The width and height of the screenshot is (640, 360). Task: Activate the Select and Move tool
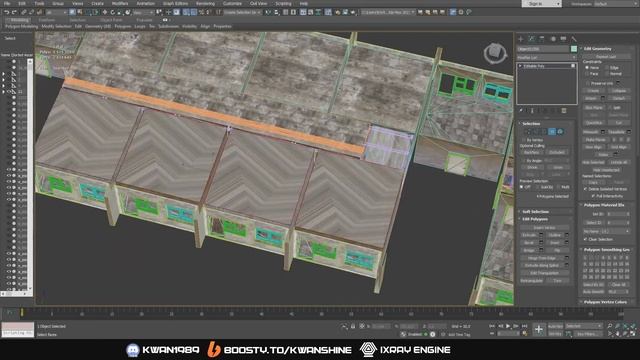tap(105, 12)
